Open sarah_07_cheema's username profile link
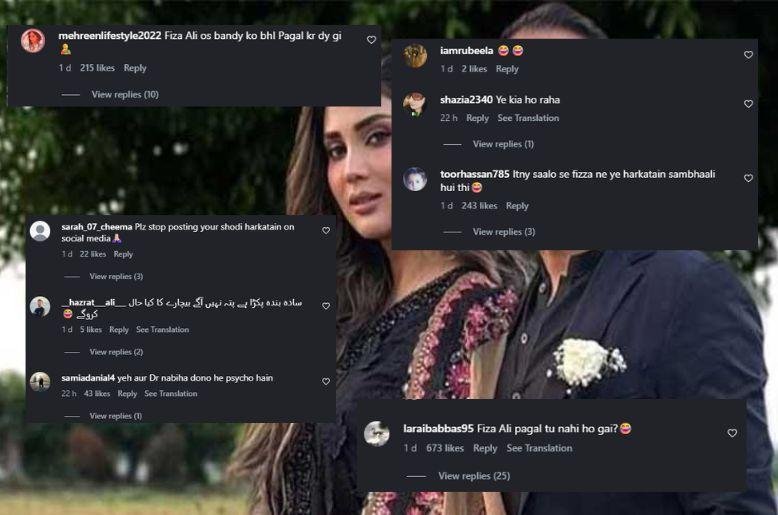This screenshot has width=778, height=515. (96, 226)
